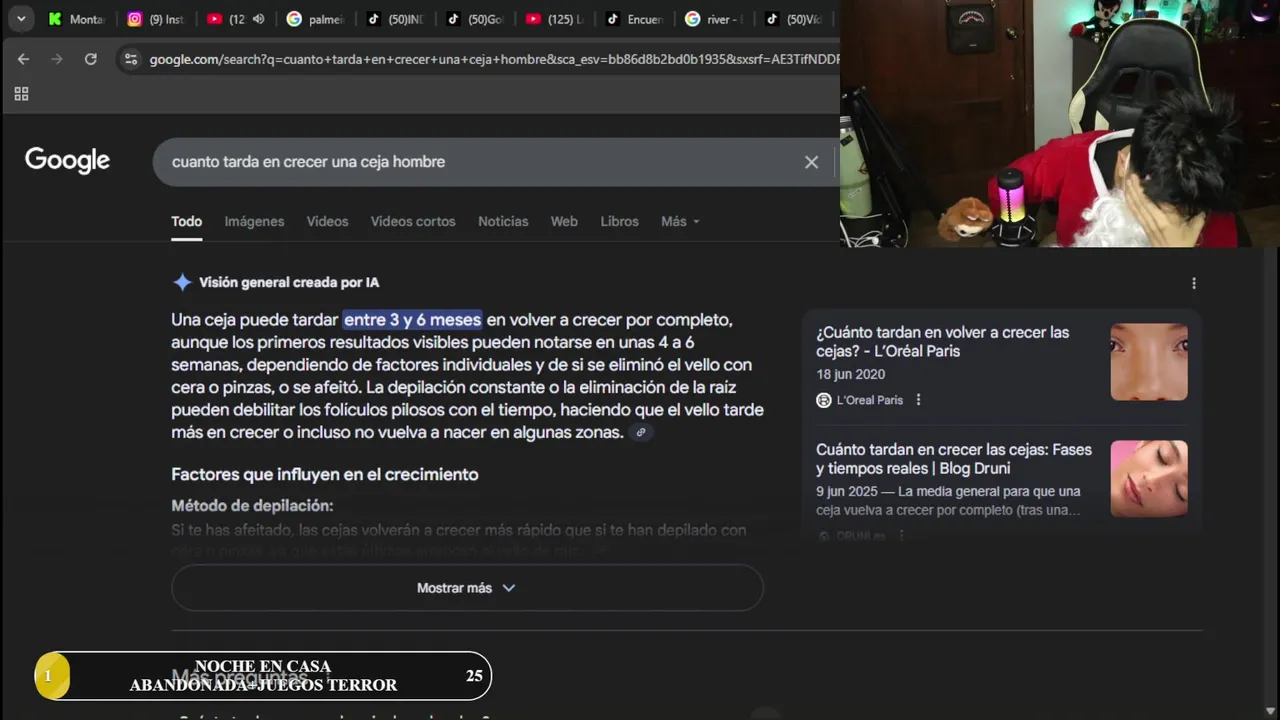The width and height of the screenshot is (1280, 720).
Task: Select the 'Libros' results tab
Action: coord(619,221)
